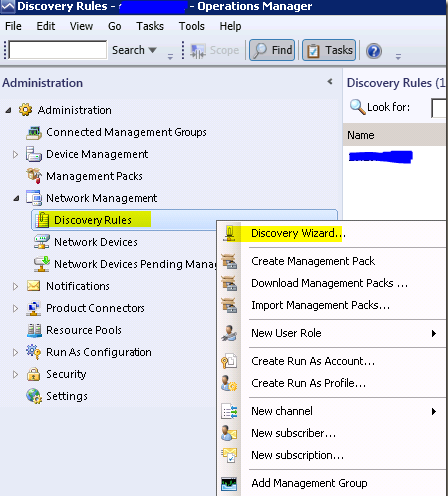Click the search text box in toolbar
Screen dimensions: 448x496
click(58, 50)
